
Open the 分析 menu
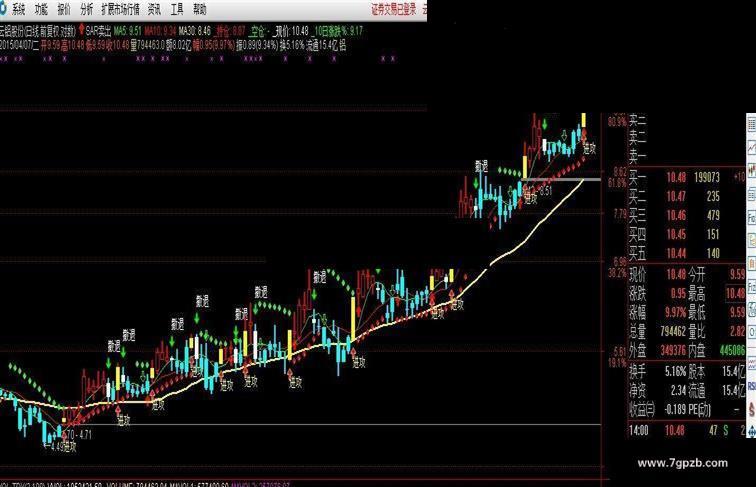tap(87, 9)
